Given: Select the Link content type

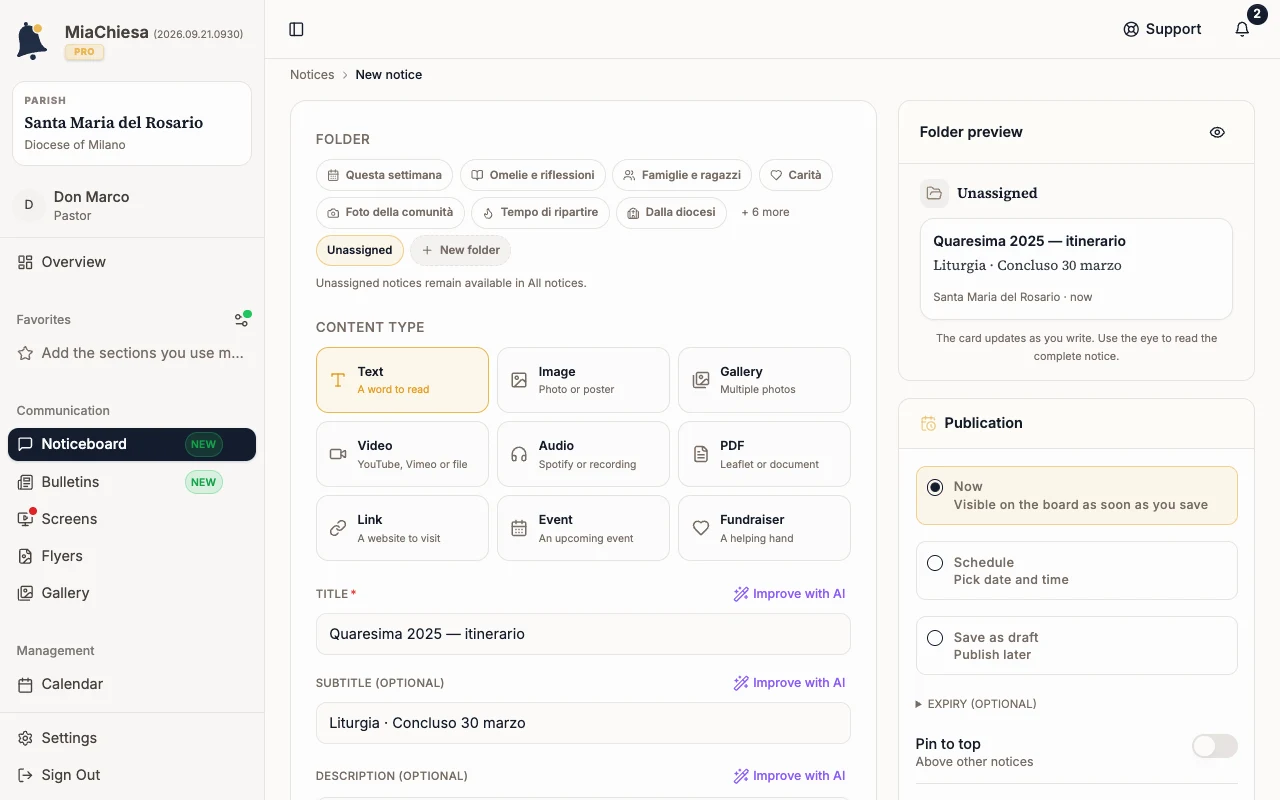Looking at the screenshot, I should pos(402,528).
